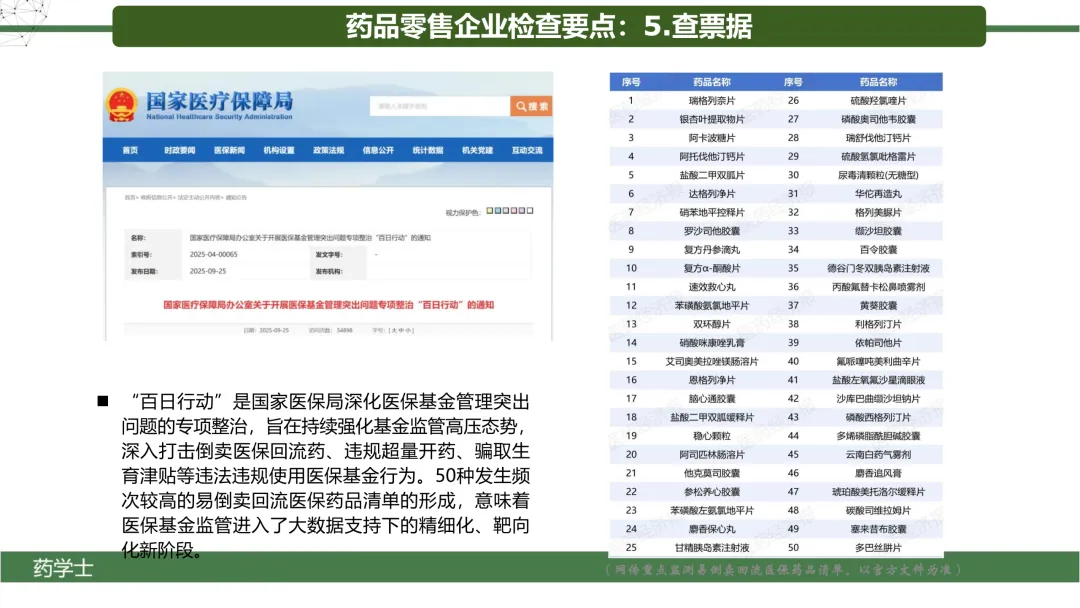Viewport: 1080px width, 608px height.
Task: Click the first 药品名称 table header
Action: (712, 82)
